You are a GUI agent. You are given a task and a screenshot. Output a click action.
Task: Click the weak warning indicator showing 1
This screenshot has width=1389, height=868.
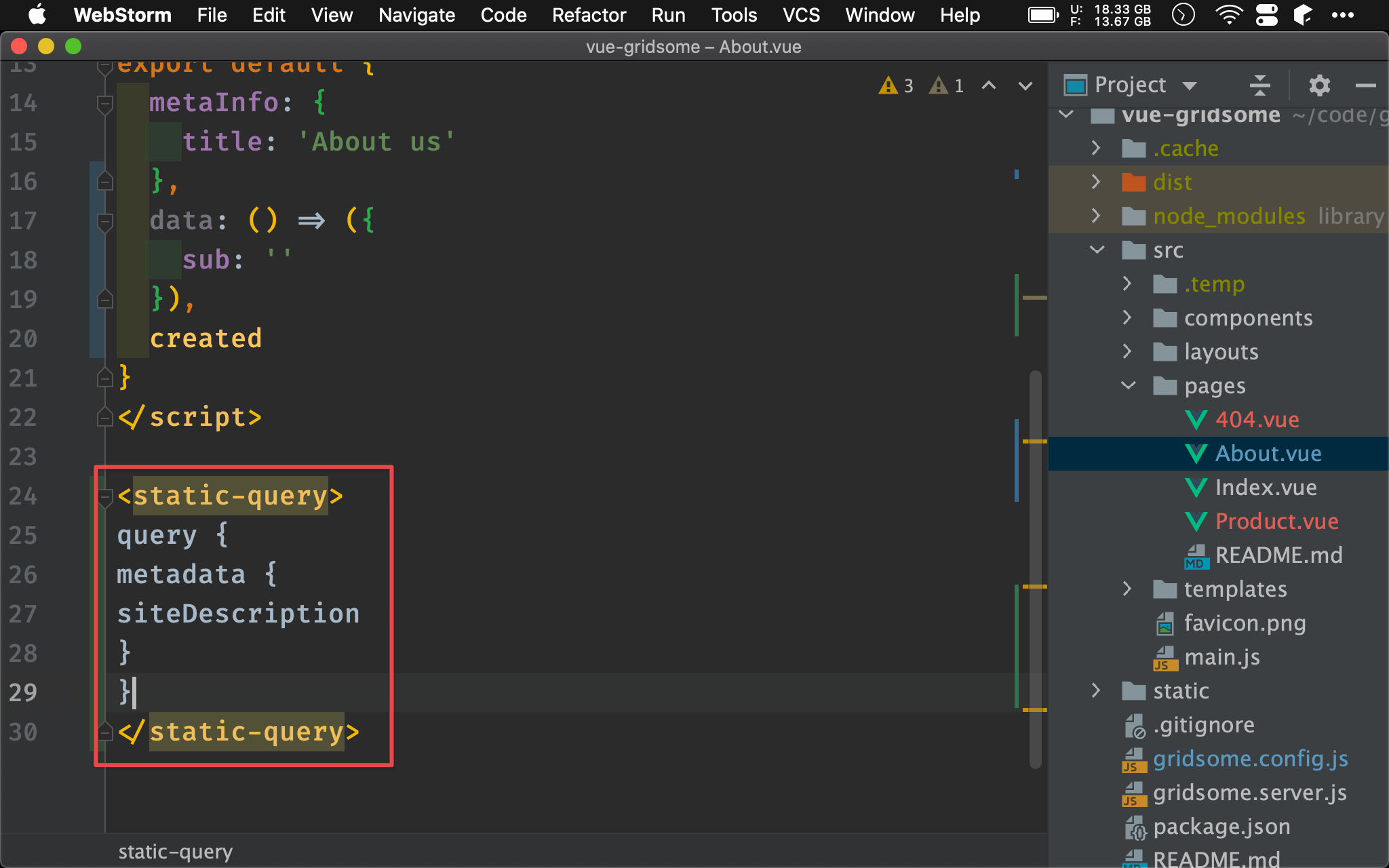[947, 85]
